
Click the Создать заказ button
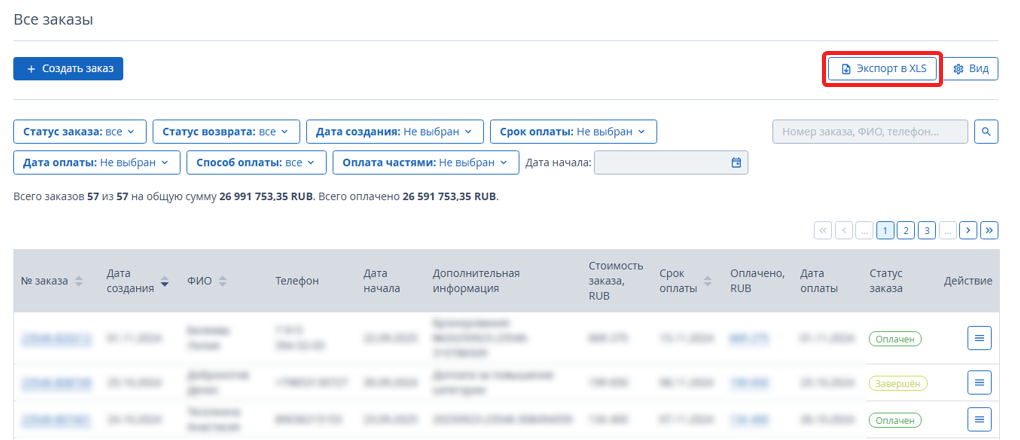68,68
